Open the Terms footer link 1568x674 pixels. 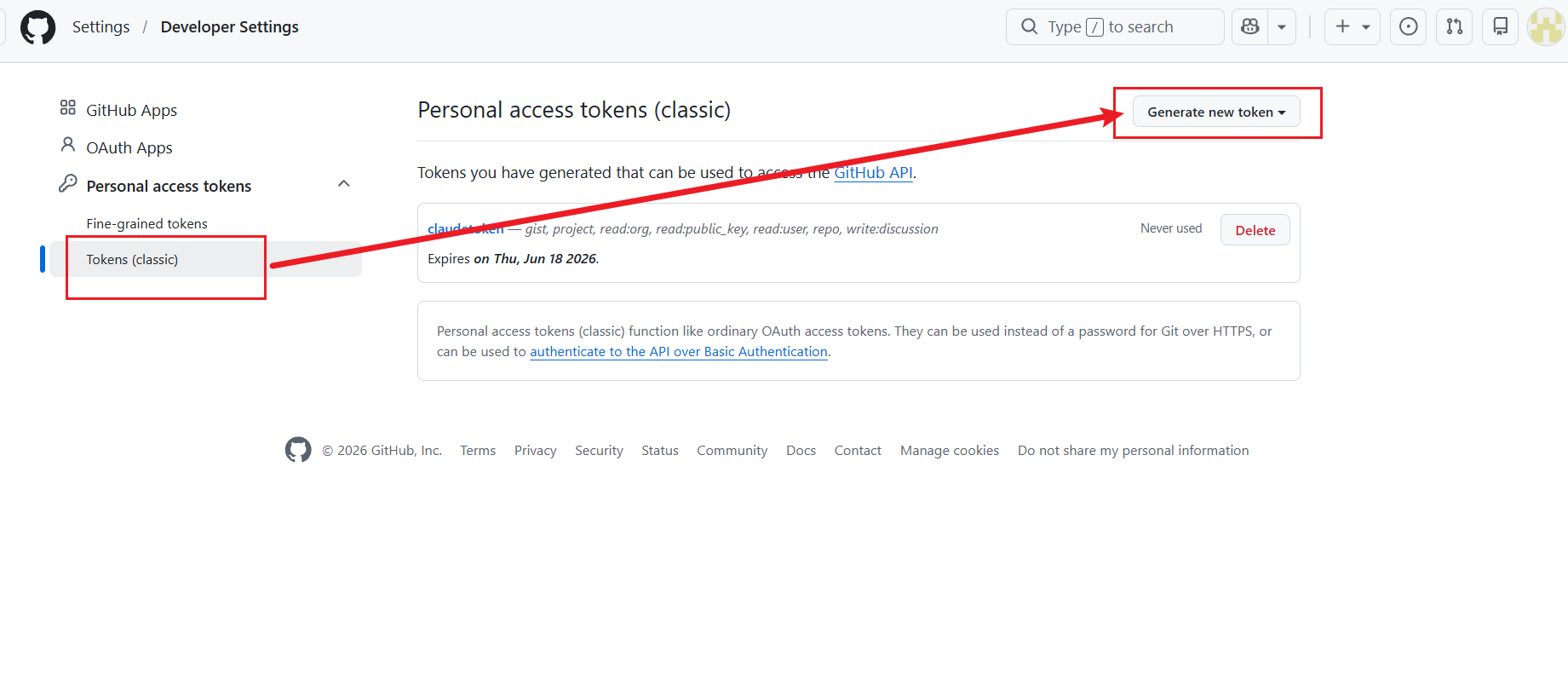pyautogui.click(x=478, y=451)
